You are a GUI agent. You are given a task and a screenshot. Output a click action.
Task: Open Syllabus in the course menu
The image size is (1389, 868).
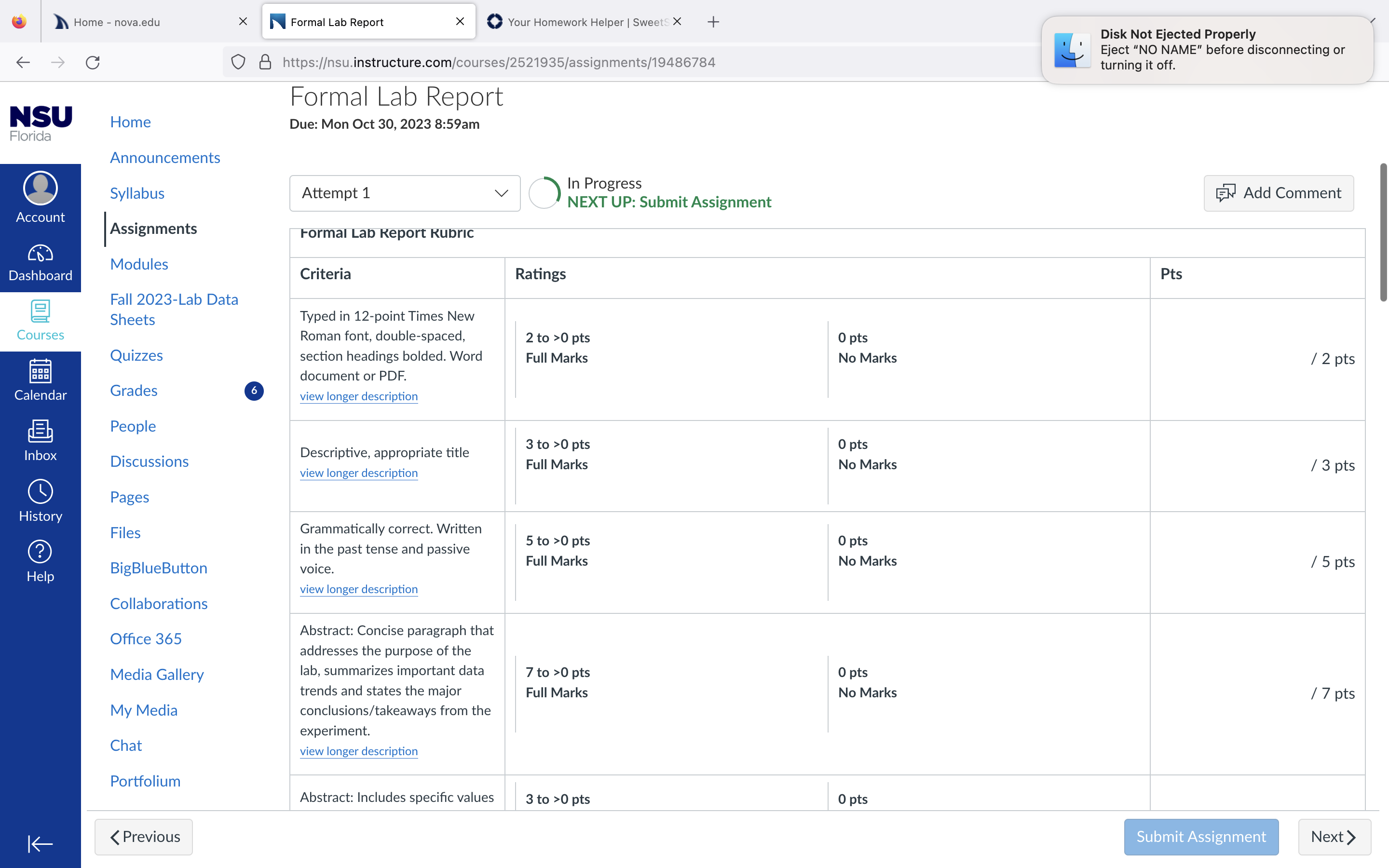pyautogui.click(x=137, y=193)
